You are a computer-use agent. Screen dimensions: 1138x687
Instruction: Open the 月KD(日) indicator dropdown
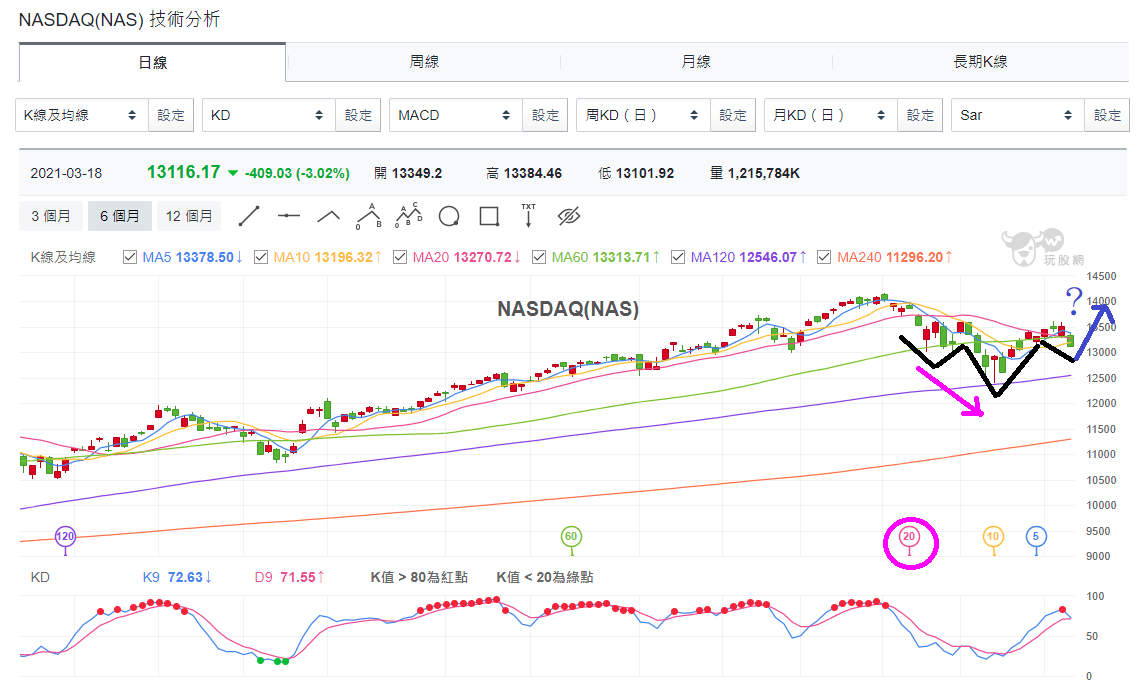coord(830,115)
